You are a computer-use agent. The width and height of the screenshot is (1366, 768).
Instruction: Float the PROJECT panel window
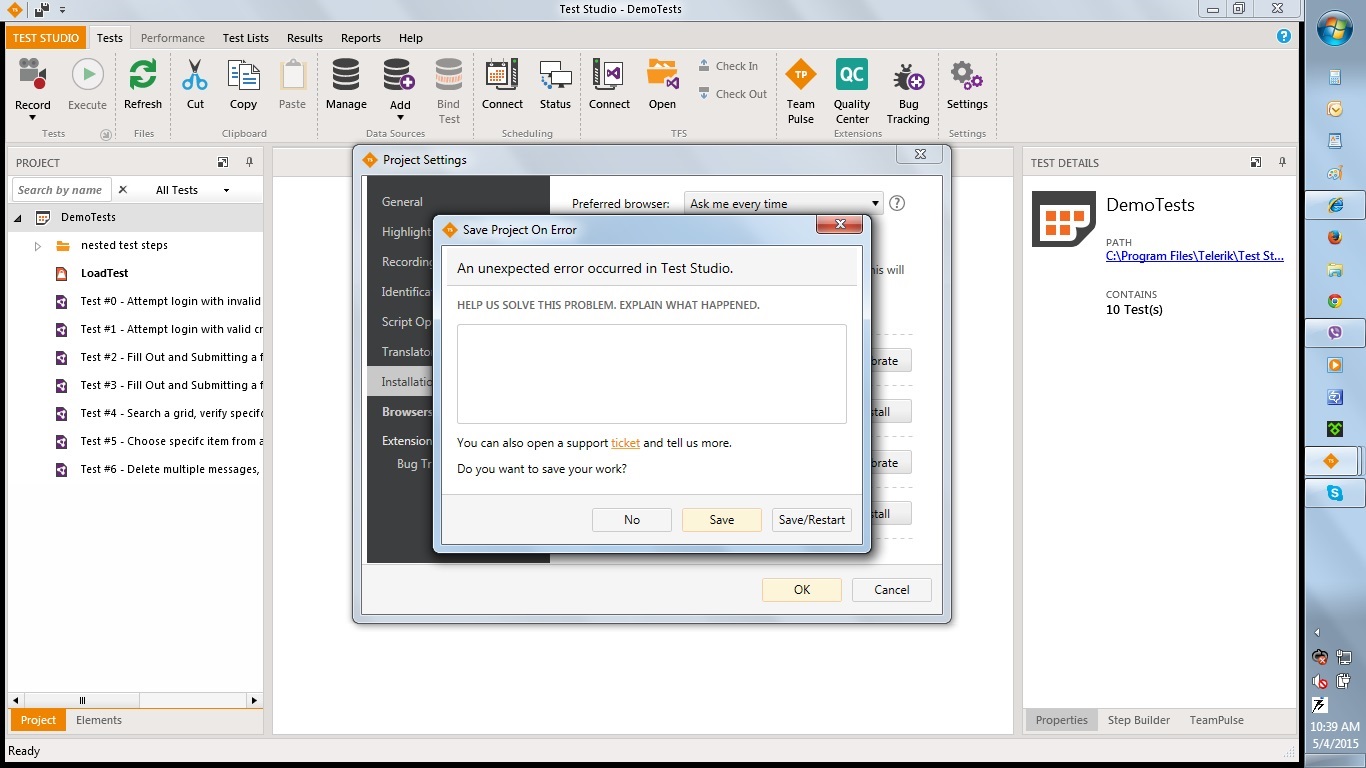(223, 162)
